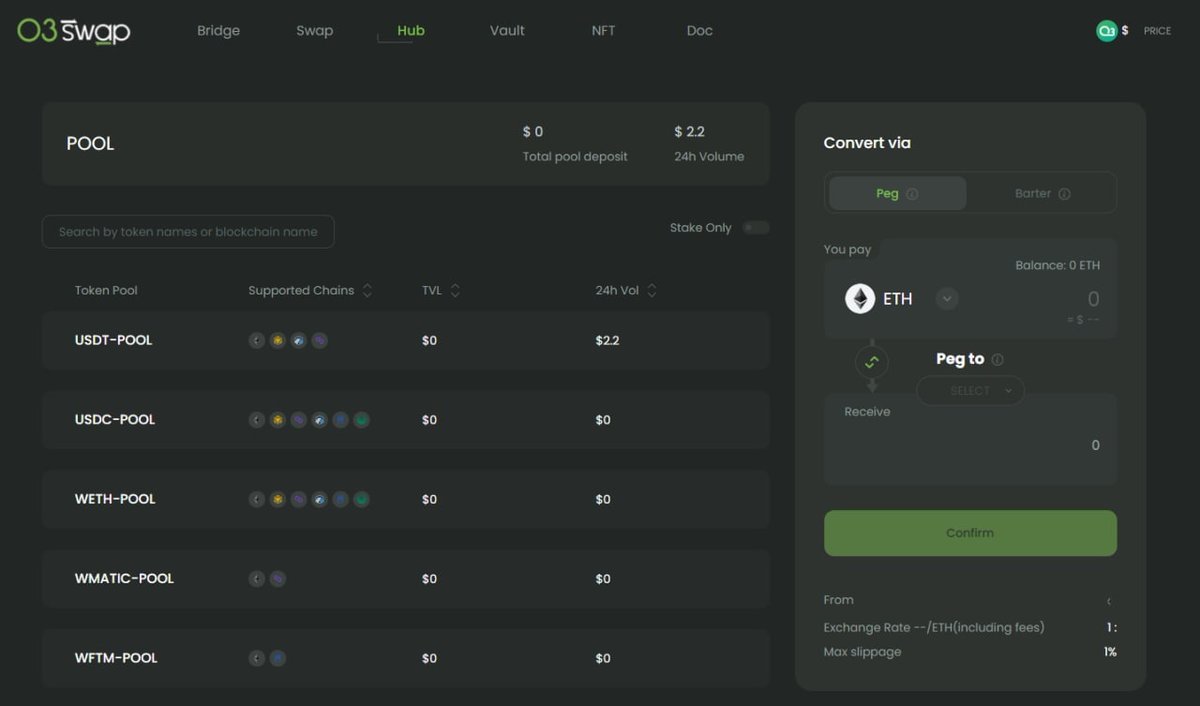Image resolution: width=1200 pixels, height=706 pixels.
Task: Click dark blue chain icon in USDC-POOL row
Action: click(x=341, y=420)
